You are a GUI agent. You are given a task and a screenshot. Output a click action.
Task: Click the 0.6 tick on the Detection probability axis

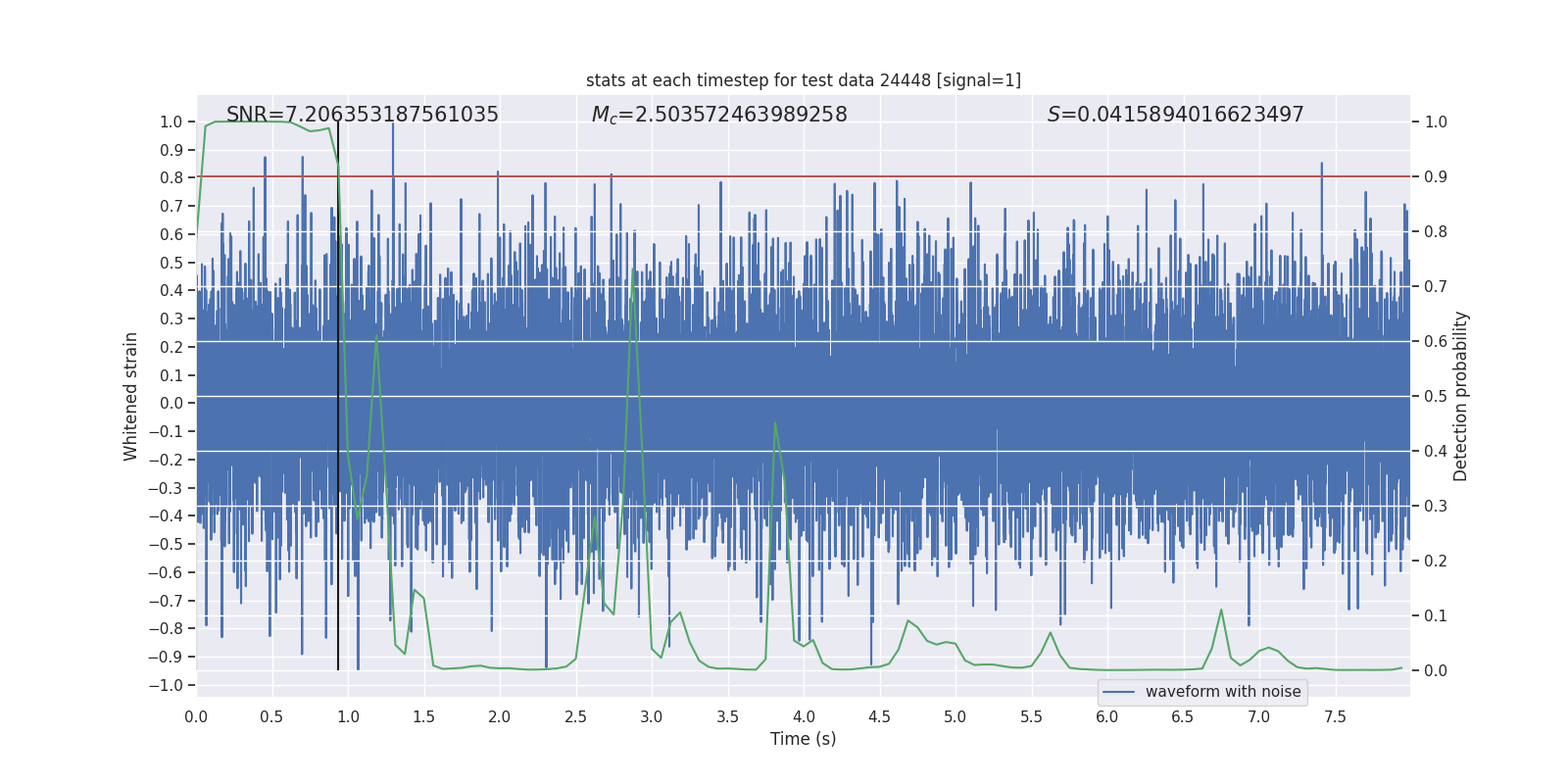tap(1436, 342)
